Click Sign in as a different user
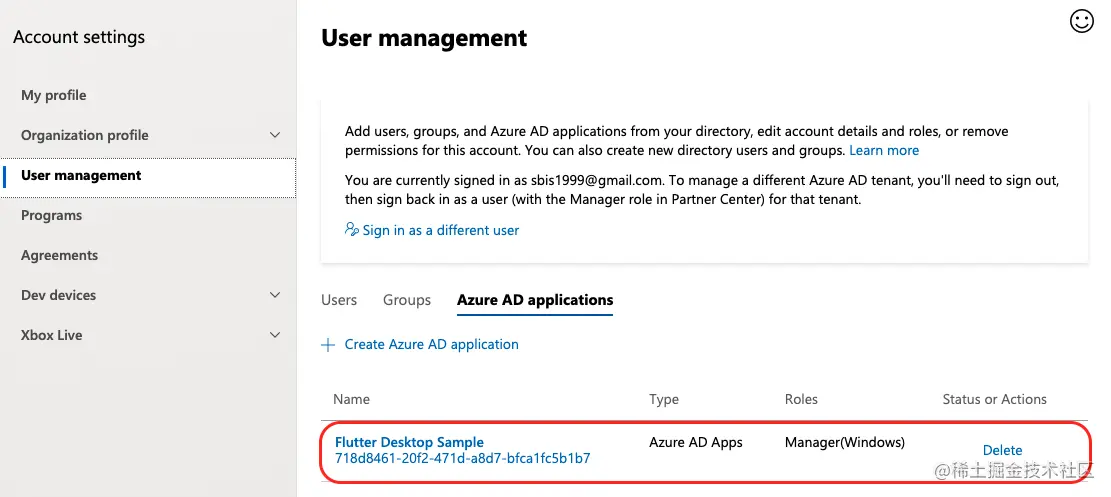 coord(441,230)
